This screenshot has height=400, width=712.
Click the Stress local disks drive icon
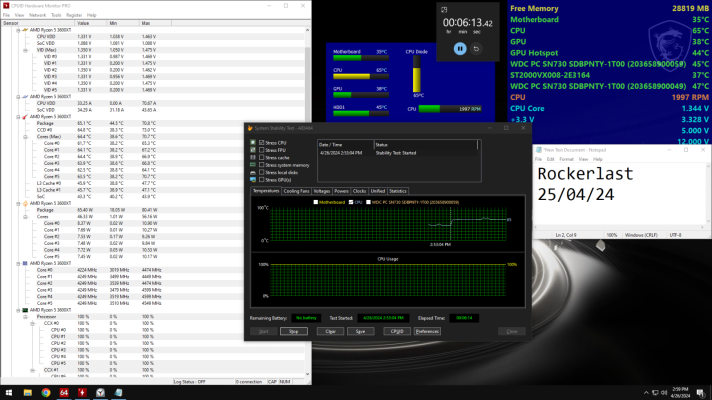(253, 173)
